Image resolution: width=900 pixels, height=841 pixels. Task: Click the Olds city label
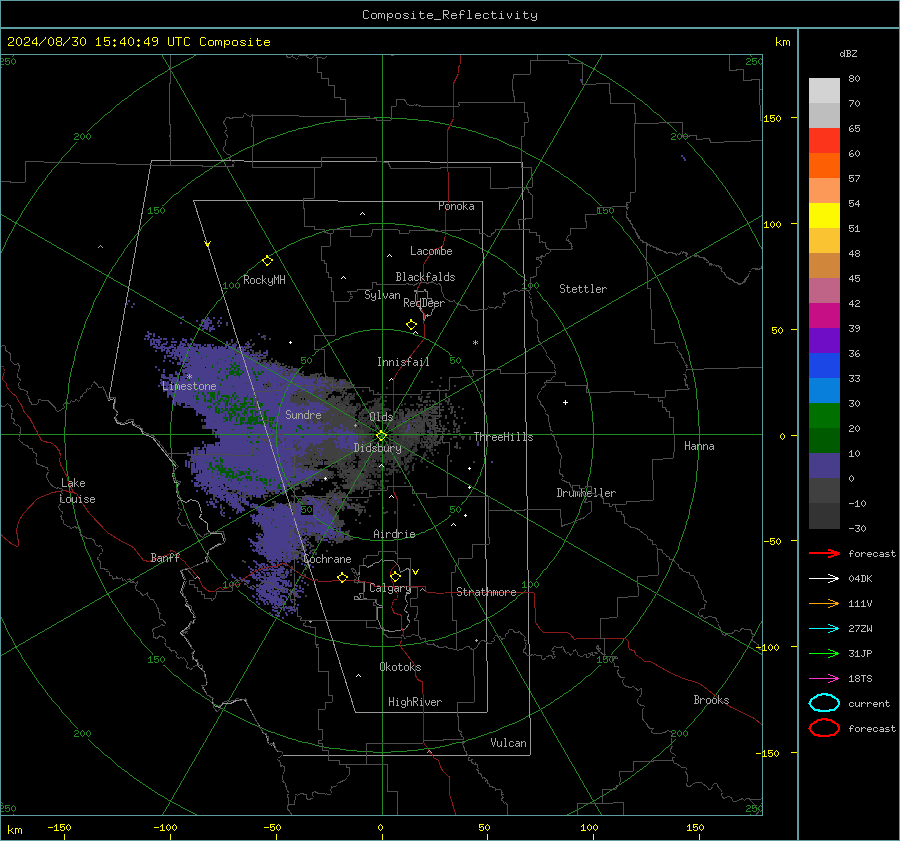pyautogui.click(x=381, y=417)
